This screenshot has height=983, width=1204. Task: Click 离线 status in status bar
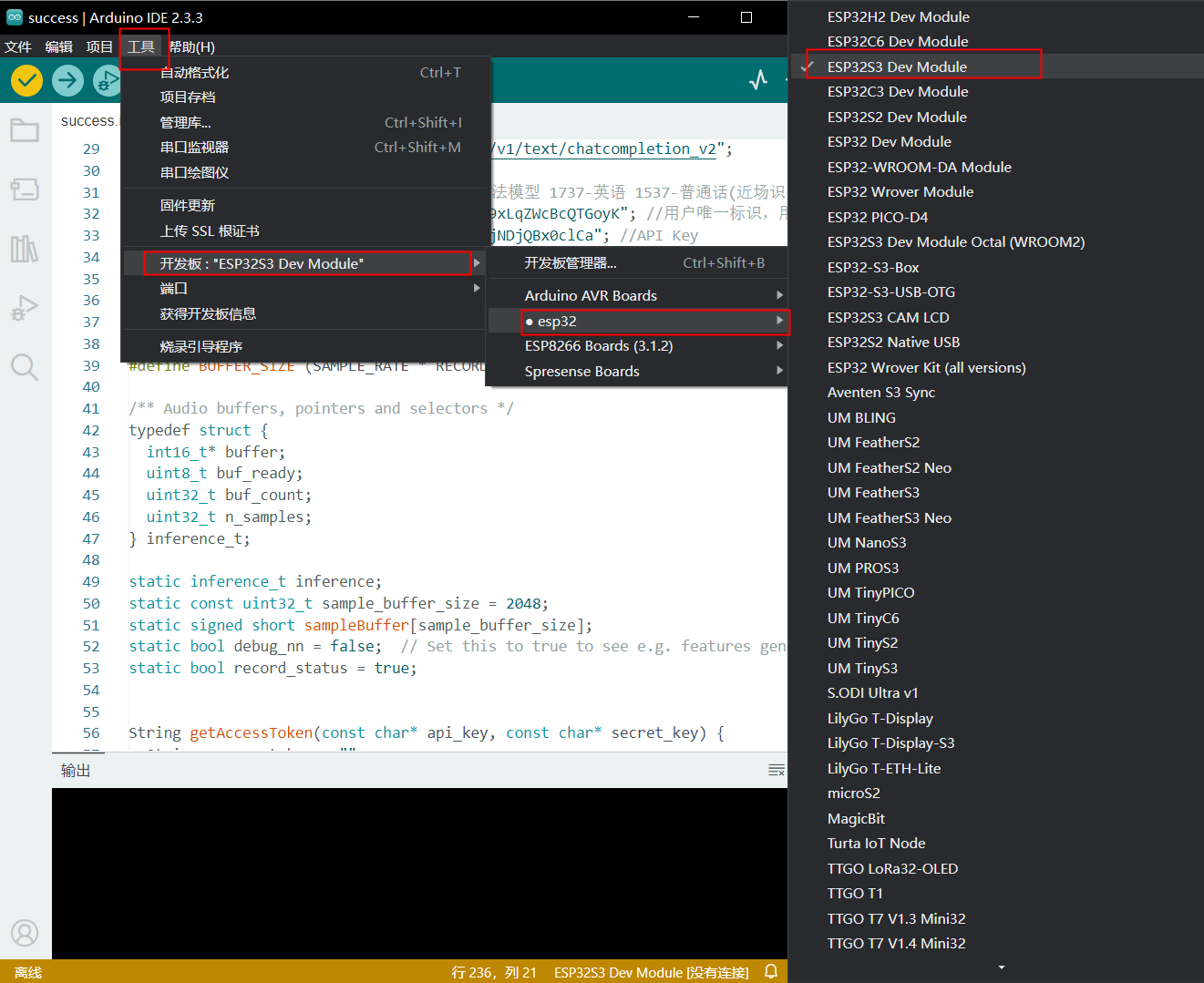point(28,972)
